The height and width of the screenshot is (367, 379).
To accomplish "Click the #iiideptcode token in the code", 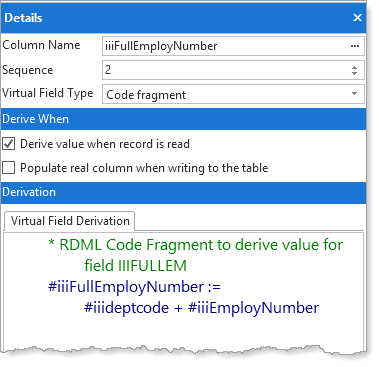I will (x=126, y=308).
